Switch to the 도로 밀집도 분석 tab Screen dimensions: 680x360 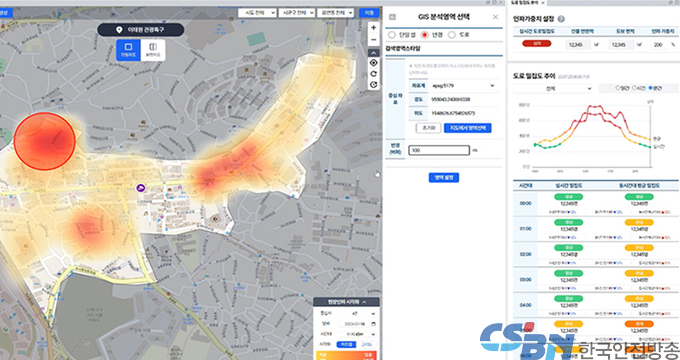524,3
